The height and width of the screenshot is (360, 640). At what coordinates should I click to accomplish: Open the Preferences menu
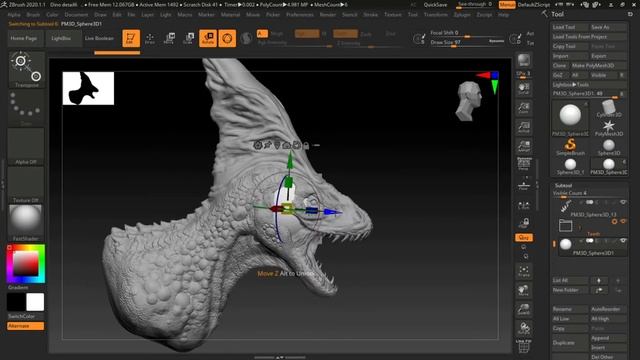pos(300,15)
